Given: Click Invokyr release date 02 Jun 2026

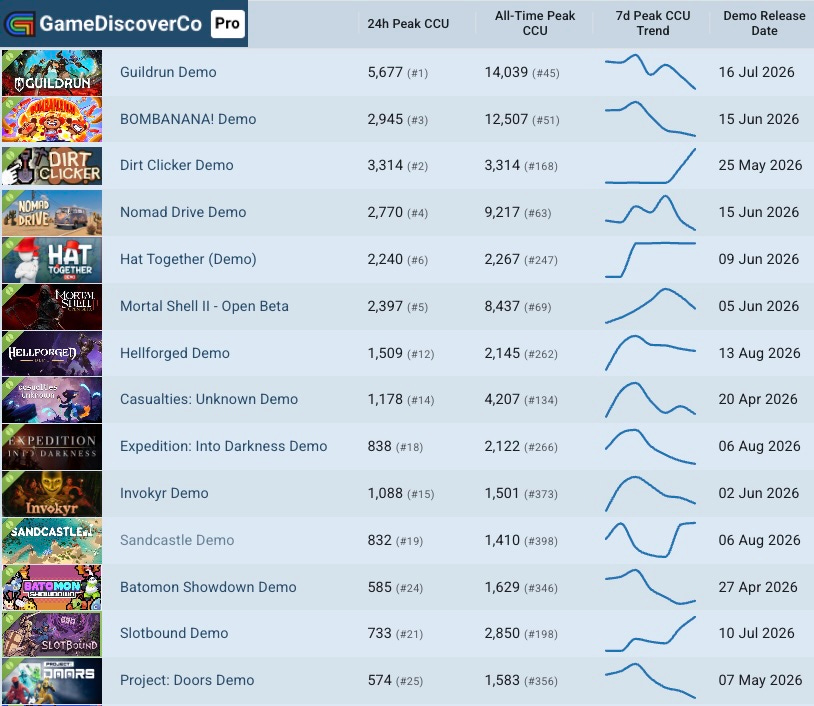Looking at the screenshot, I should point(759,493).
